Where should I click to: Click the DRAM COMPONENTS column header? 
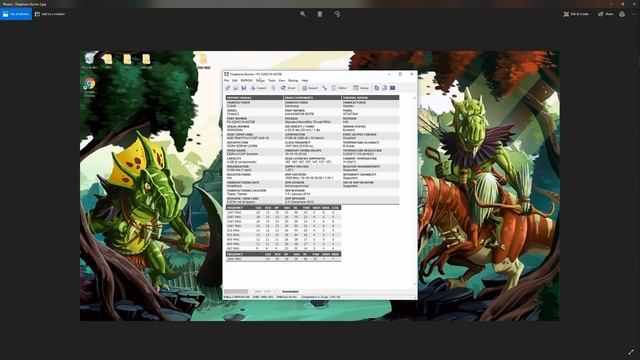tap(312, 98)
